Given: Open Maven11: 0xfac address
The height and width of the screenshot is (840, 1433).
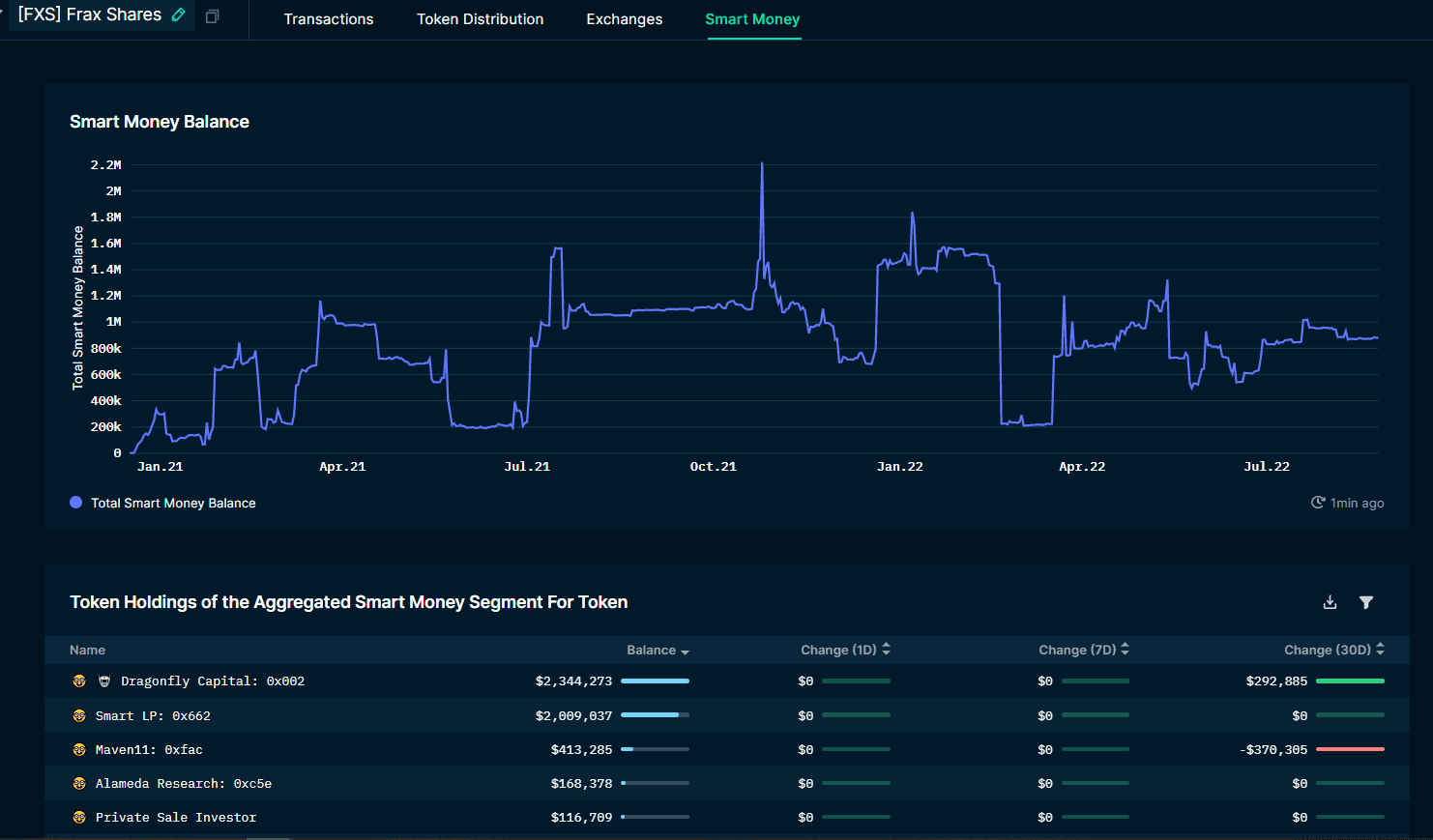Looking at the screenshot, I should click(x=149, y=750).
